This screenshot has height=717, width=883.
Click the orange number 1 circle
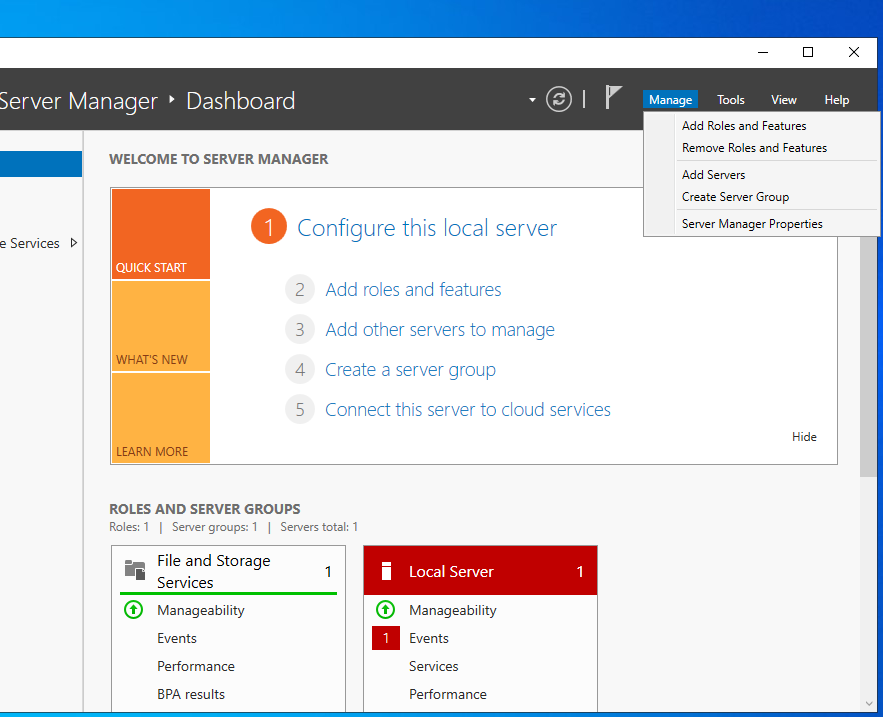pos(269,226)
